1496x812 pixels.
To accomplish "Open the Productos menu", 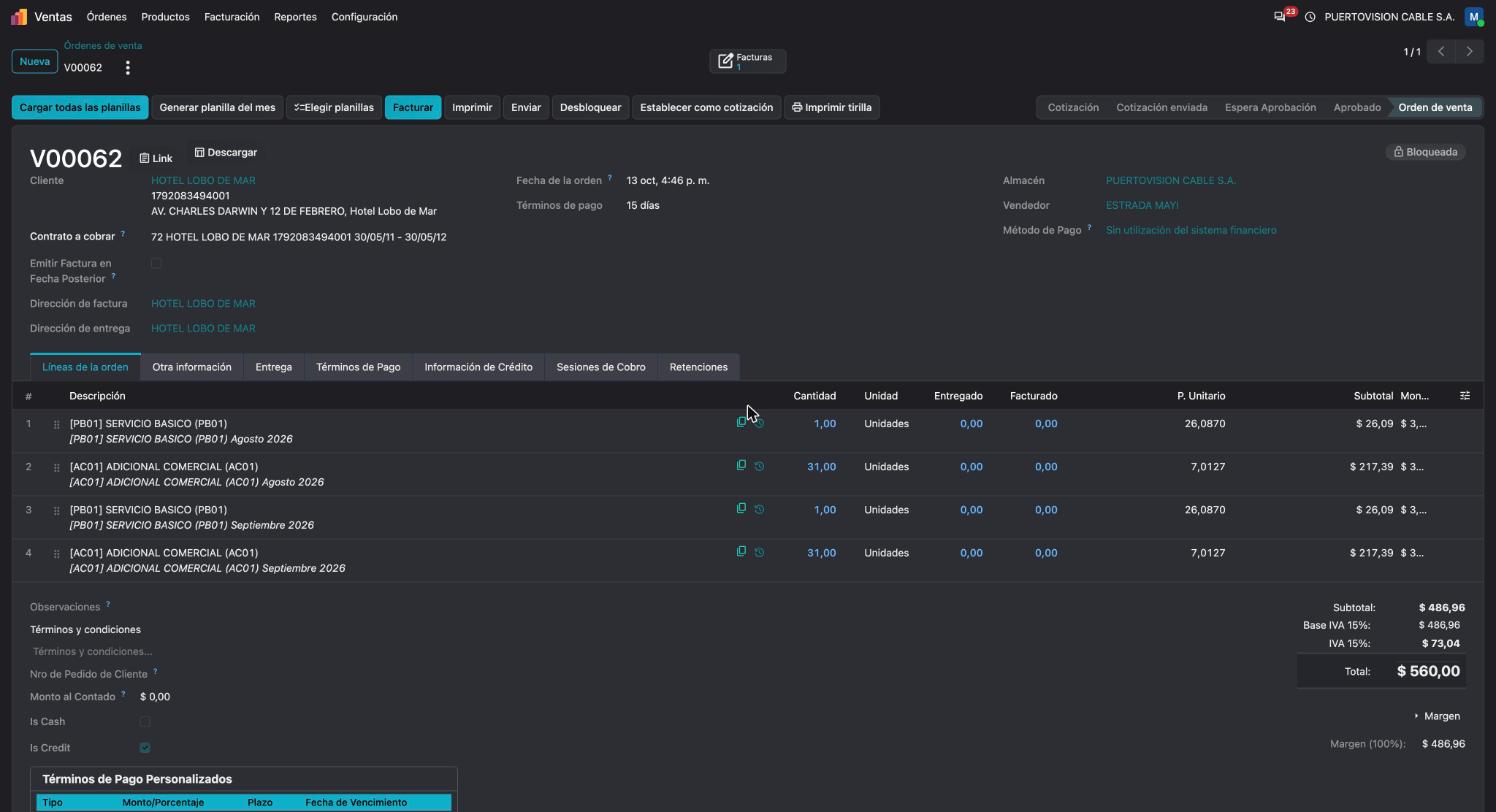I will point(165,17).
